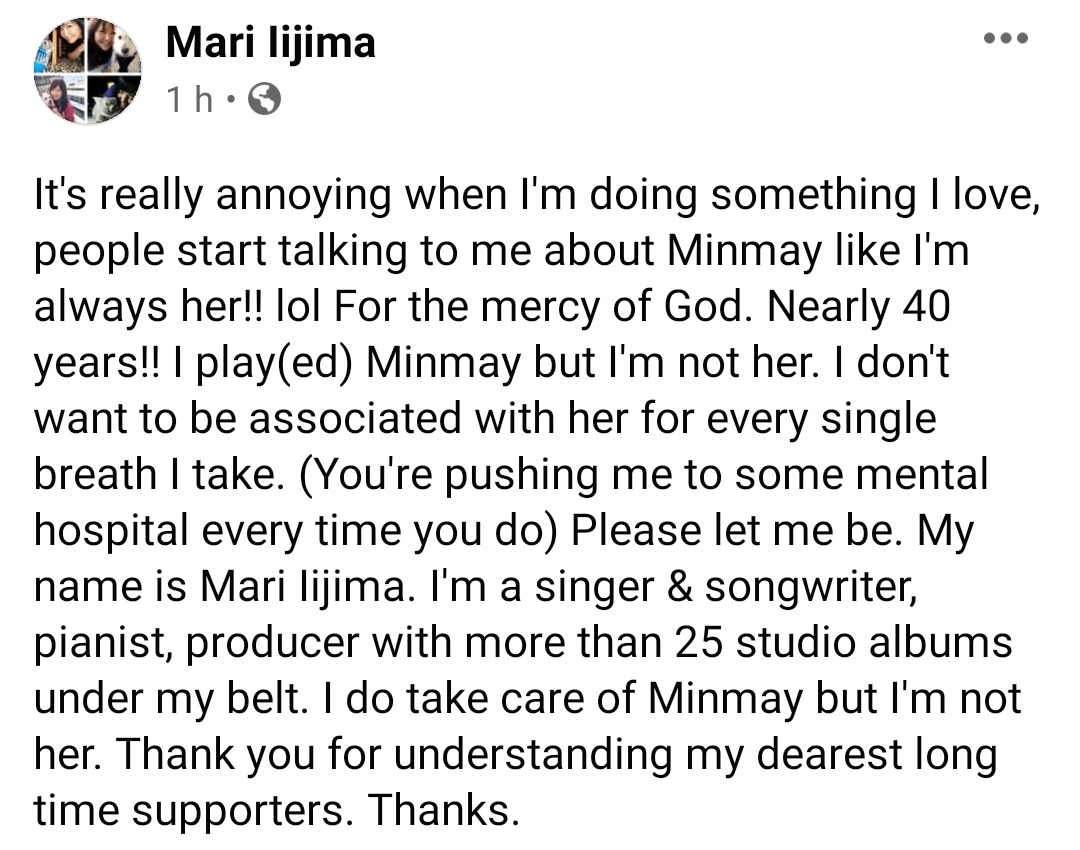Click the globe public audience icon
The height and width of the screenshot is (850, 1080).
(264, 99)
